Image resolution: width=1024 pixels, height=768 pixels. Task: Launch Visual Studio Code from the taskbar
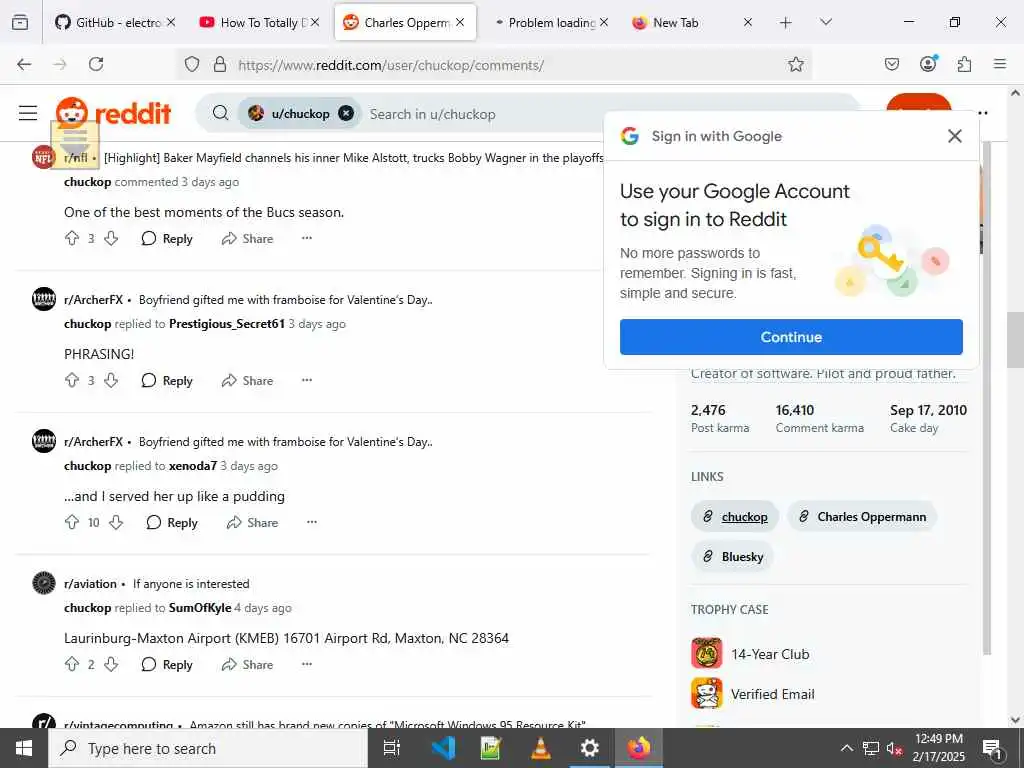[443, 748]
